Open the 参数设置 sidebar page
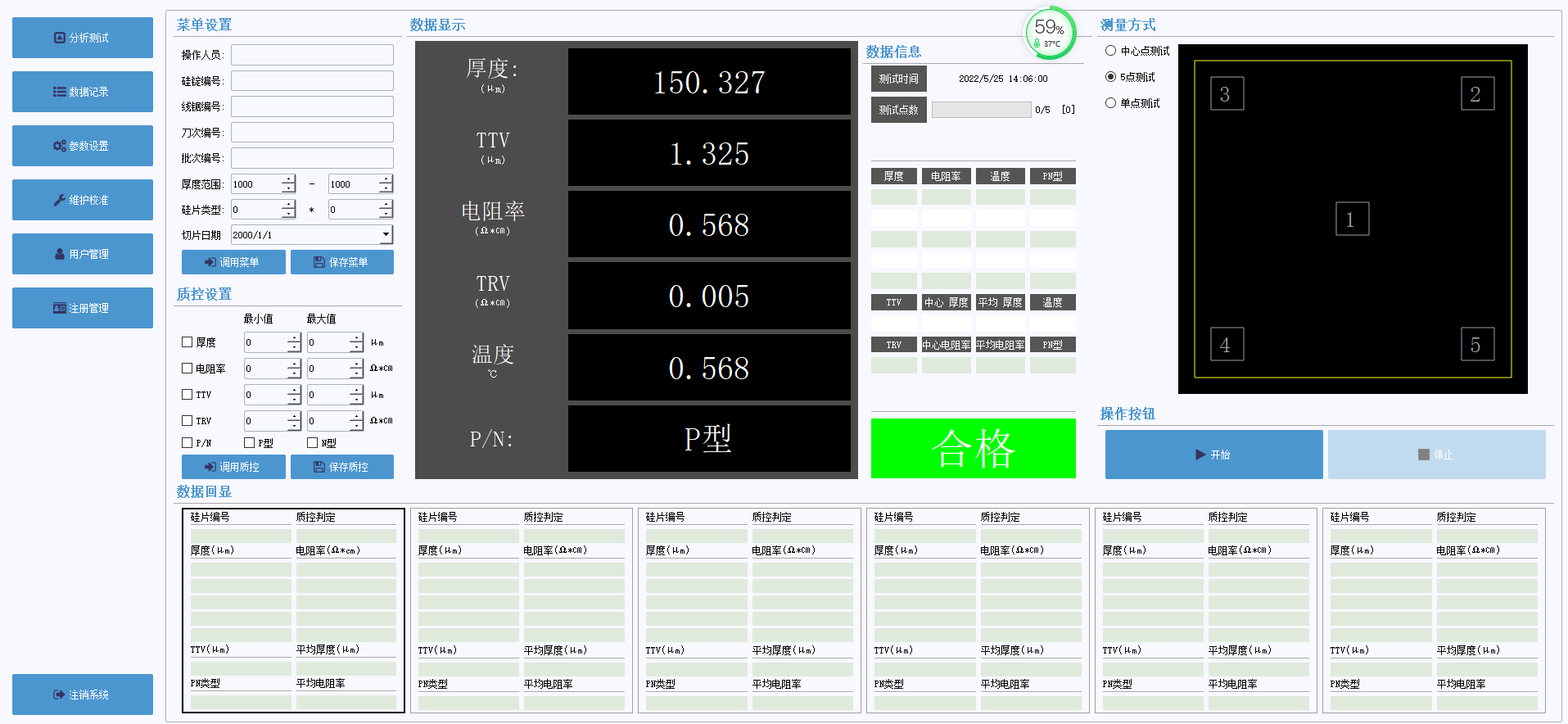Image resolution: width=1568 pixels, height=724 pixels. pos(83,146)
